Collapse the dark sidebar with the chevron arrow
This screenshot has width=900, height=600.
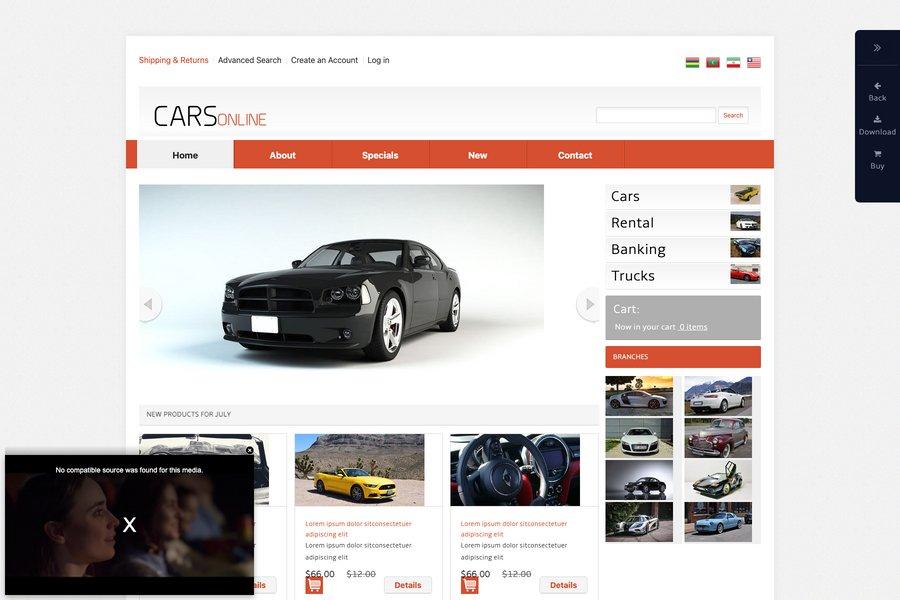coord(877,46)
